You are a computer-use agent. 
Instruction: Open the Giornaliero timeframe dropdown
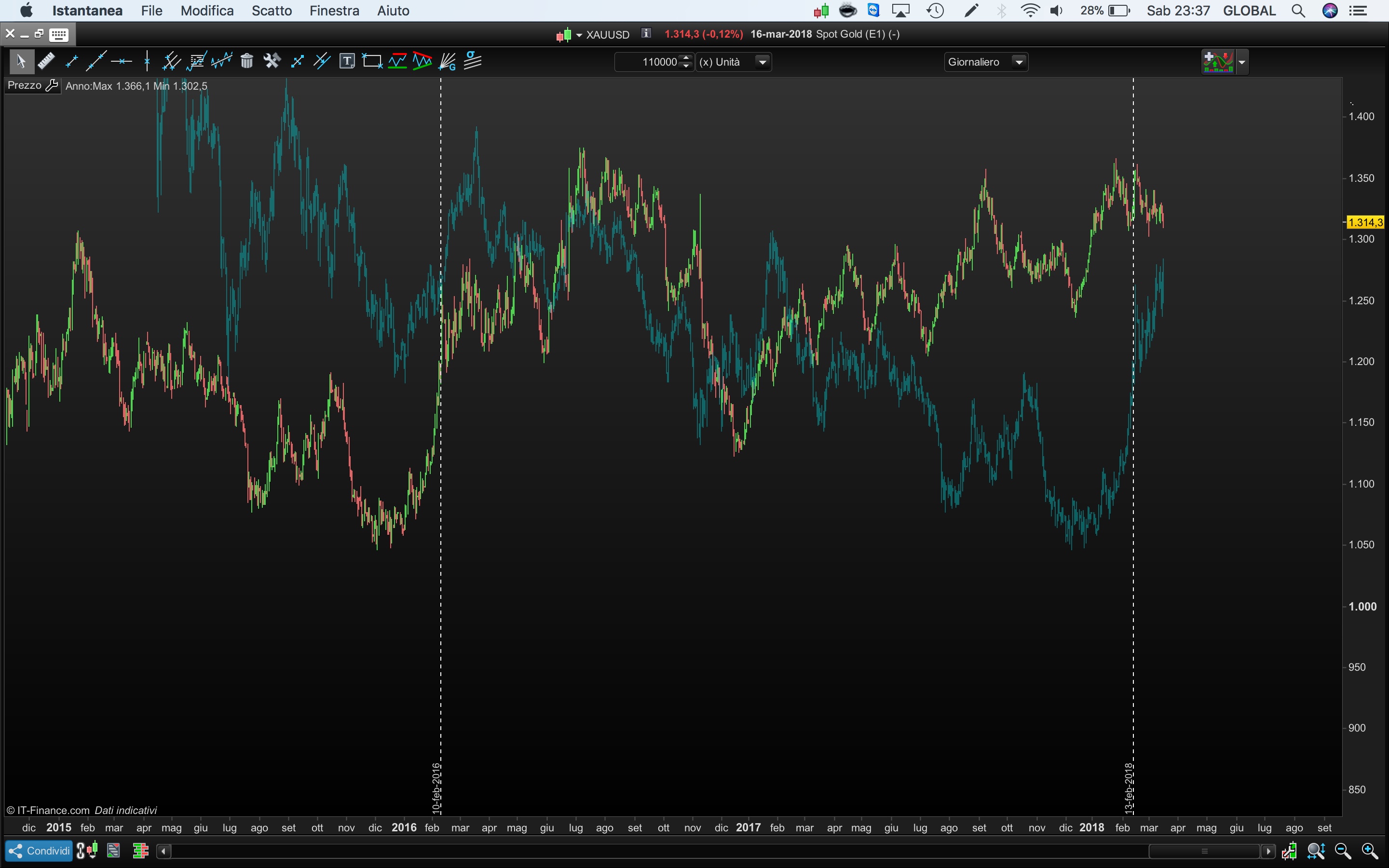pyautogui.click(x=985, y=62)
